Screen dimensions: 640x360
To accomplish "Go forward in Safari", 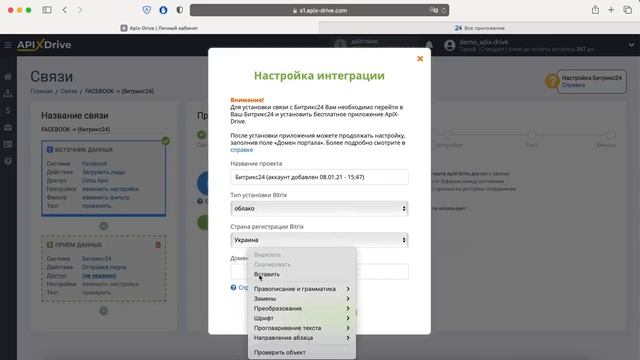I will pos(80,10).
